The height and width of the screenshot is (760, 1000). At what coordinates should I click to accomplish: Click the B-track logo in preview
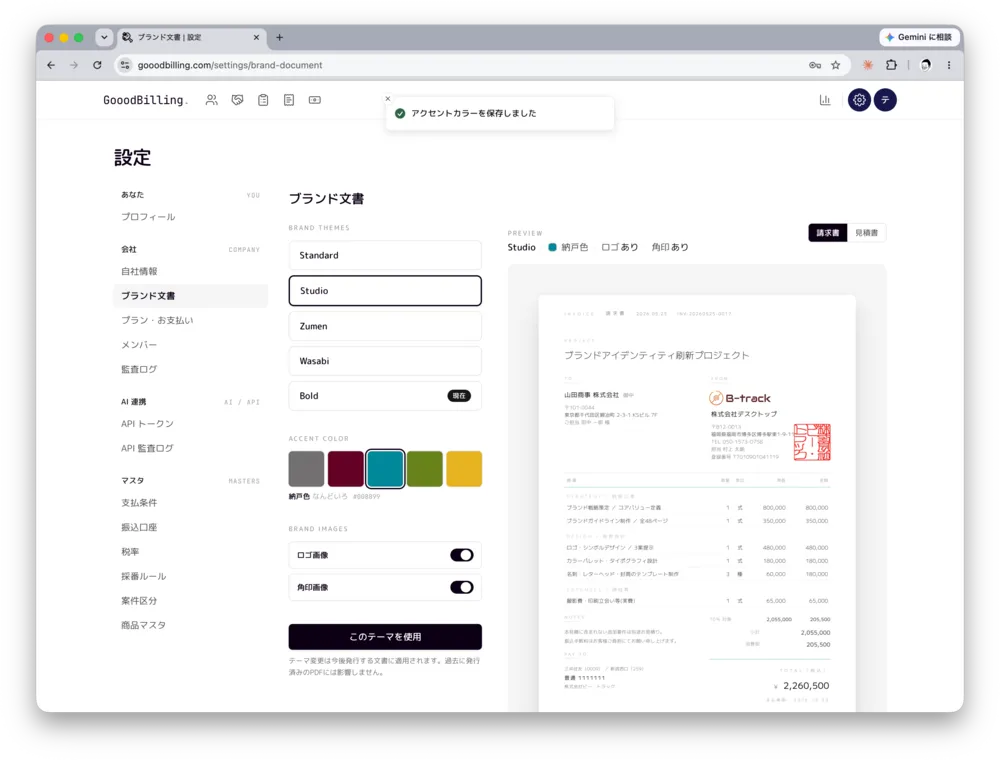pos(740,398)
